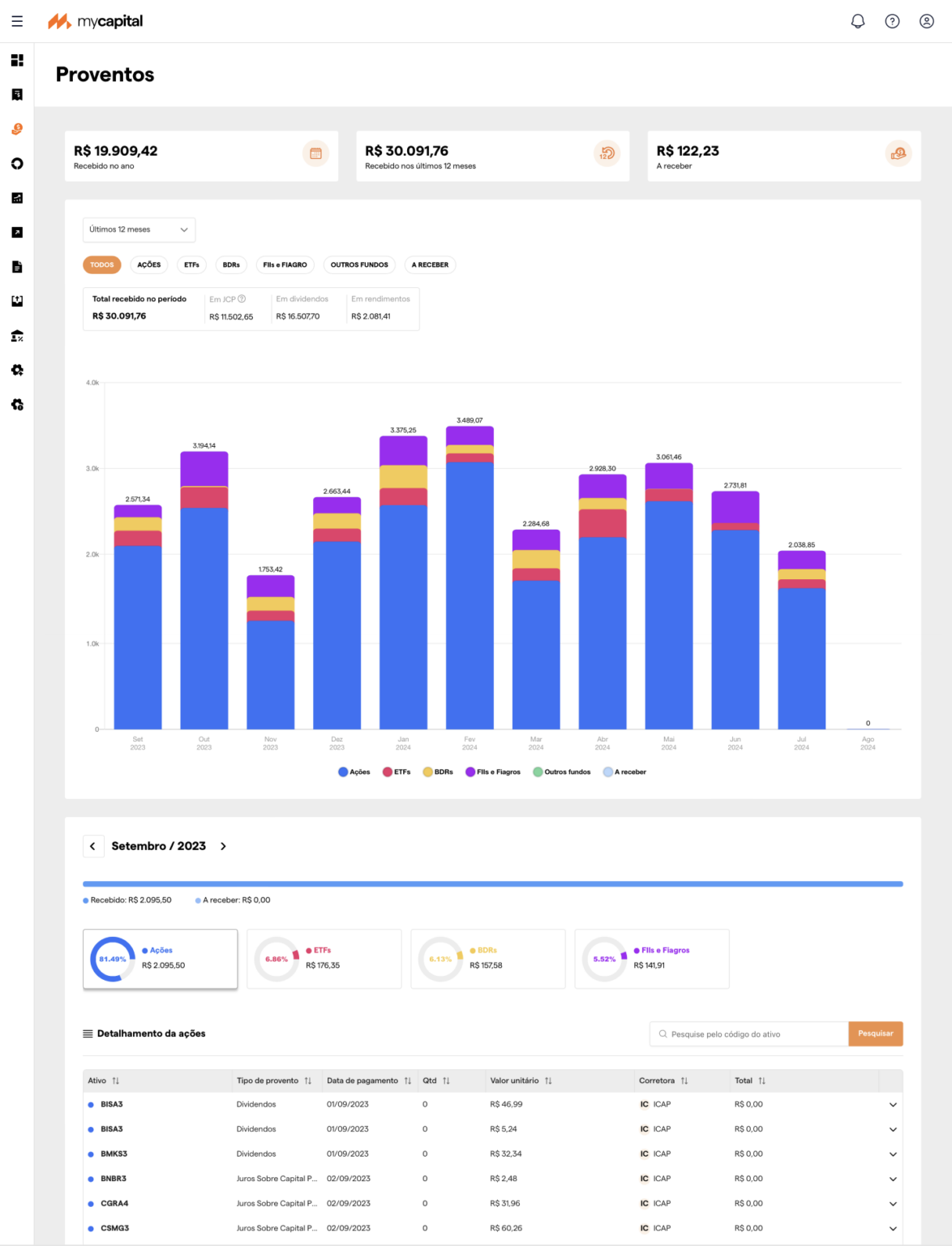
Task: Click the help question mark icon
Action: 892,21
